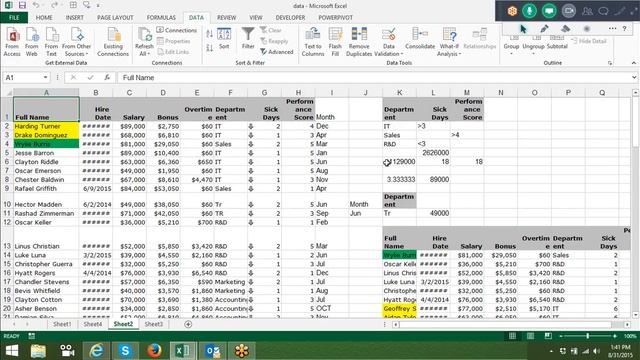640x360 pixels.
Task: Select the Sheet3 tab
Action: point(154,324)
